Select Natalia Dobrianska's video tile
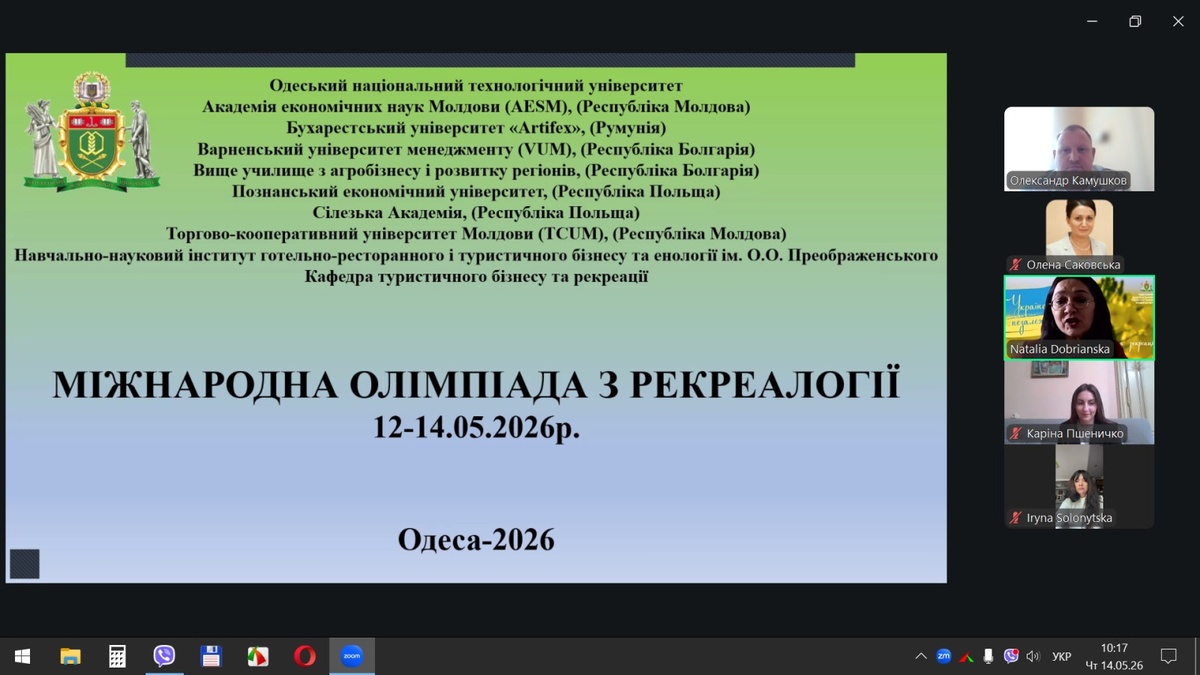Image resolution: width=1200 pixels, height=675 pixels. click(1079, 318)
